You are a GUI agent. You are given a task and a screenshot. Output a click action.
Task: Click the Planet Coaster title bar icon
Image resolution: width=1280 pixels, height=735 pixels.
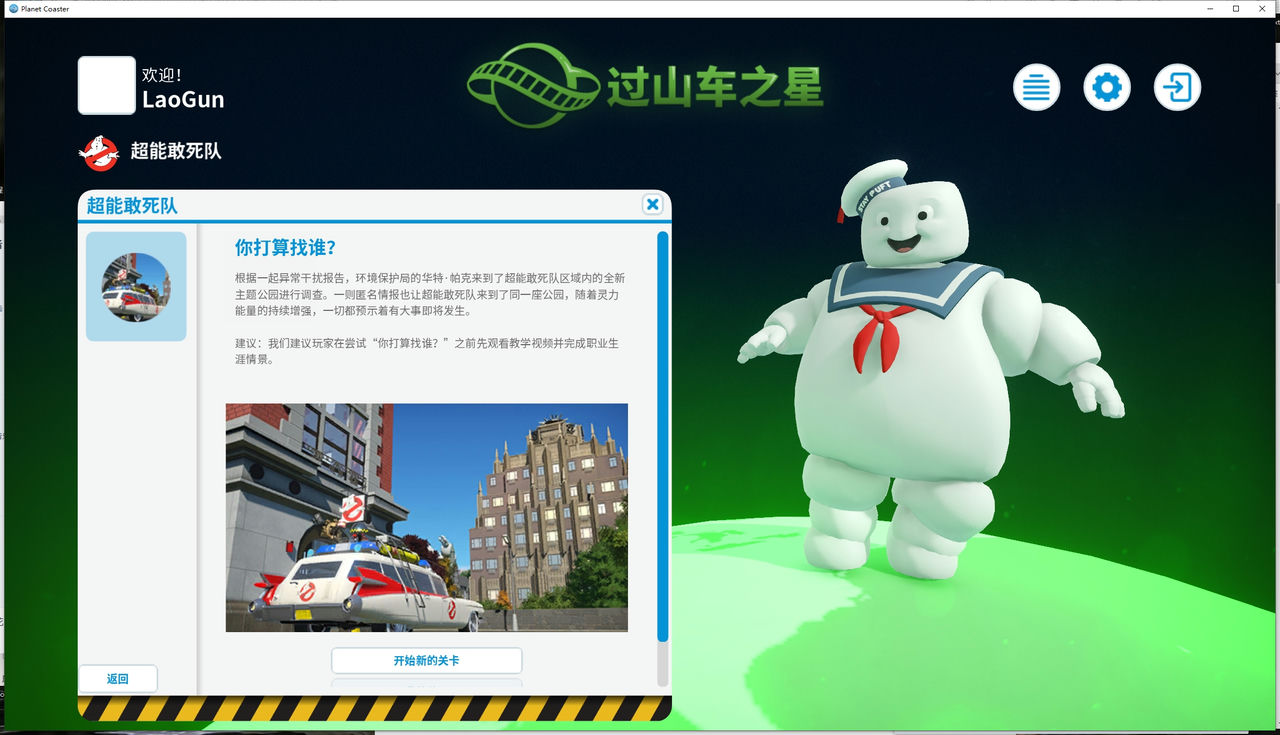tap(13, 8)
